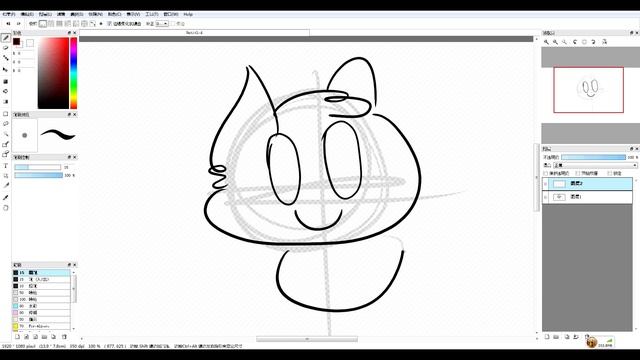The width and height of the screenshot is (640, 360).
Task: Toggle the anti-aliasing checkbox in top toolbar
Action: (109, 24)
